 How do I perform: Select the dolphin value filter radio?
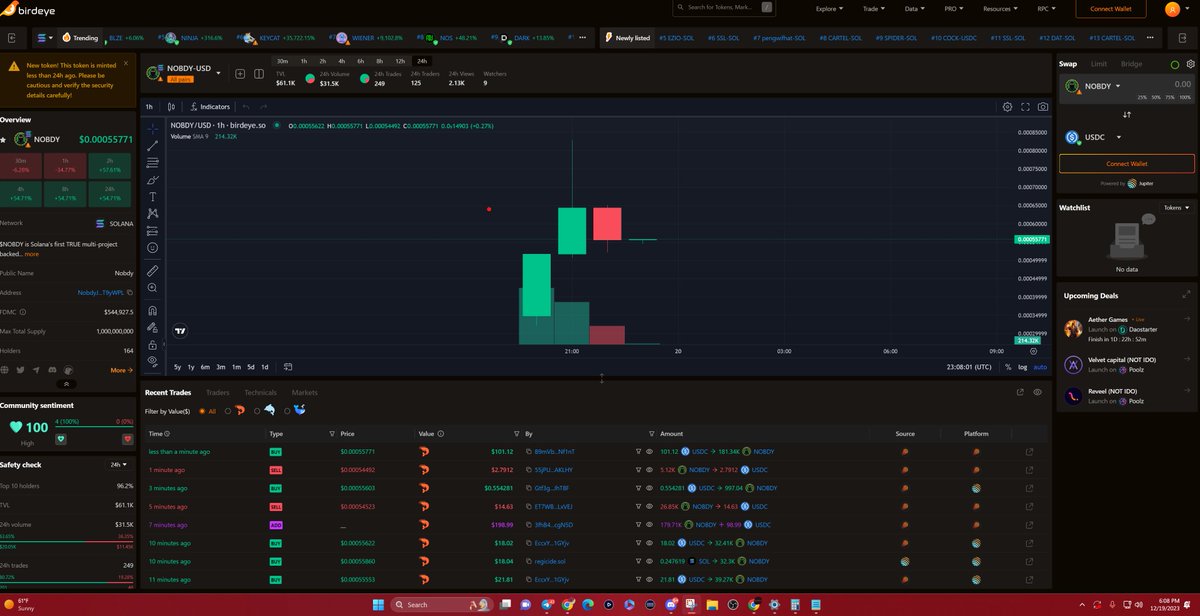click(258, 411)
